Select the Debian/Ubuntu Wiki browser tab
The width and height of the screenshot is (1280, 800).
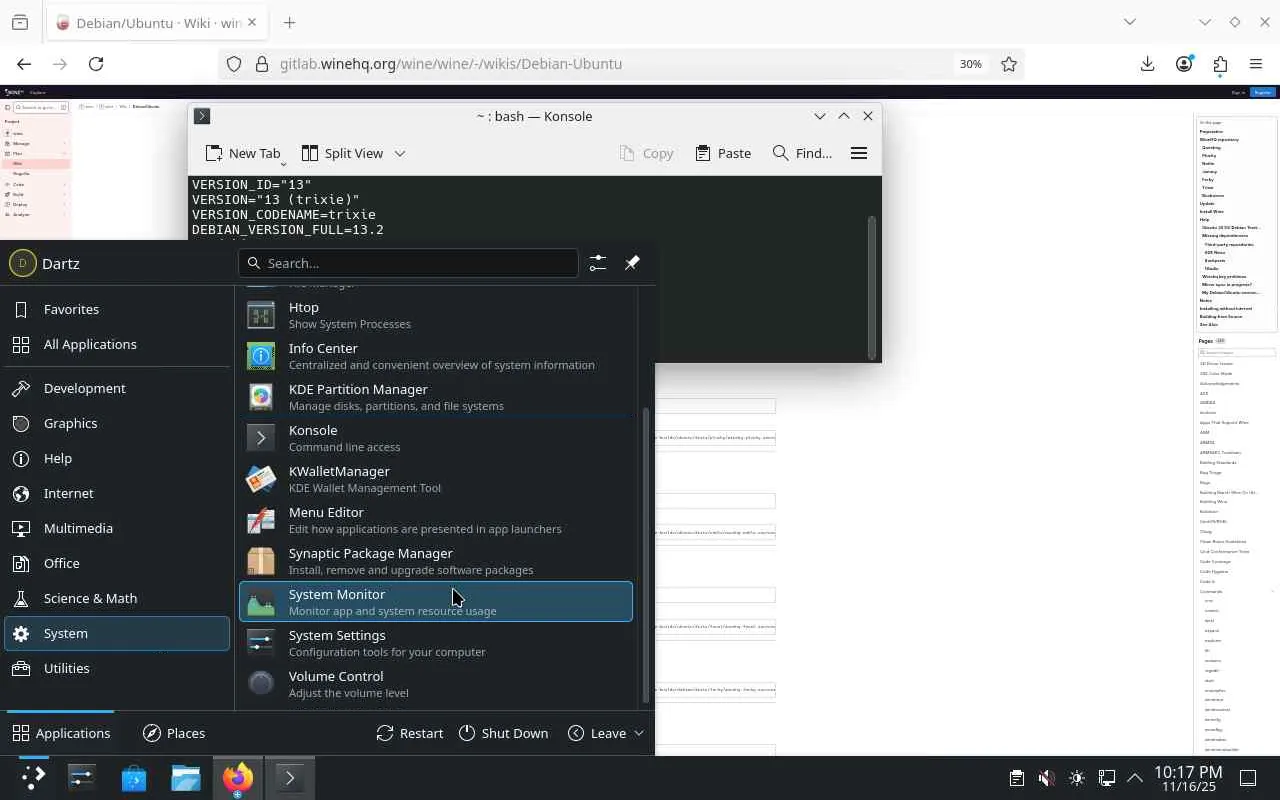click(x=157, y=22)
